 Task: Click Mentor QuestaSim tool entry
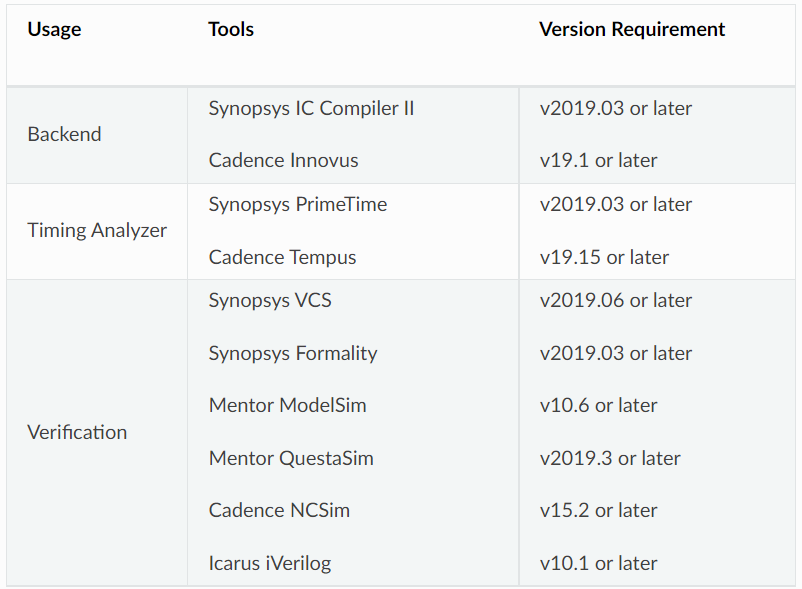point(291,458)
